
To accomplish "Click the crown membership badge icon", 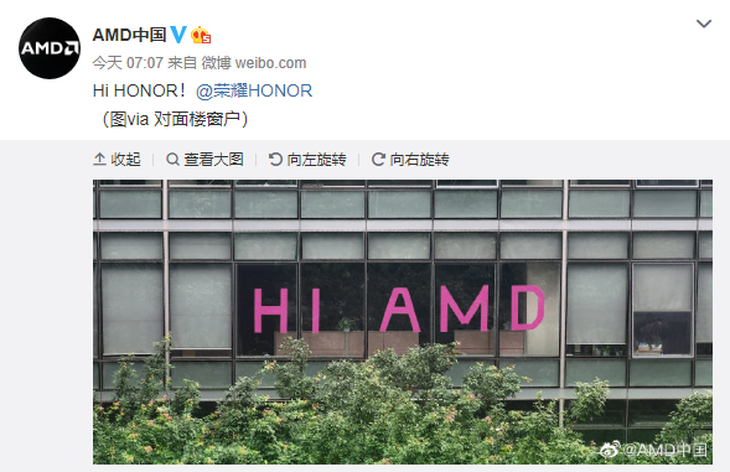I will [201, 35].
